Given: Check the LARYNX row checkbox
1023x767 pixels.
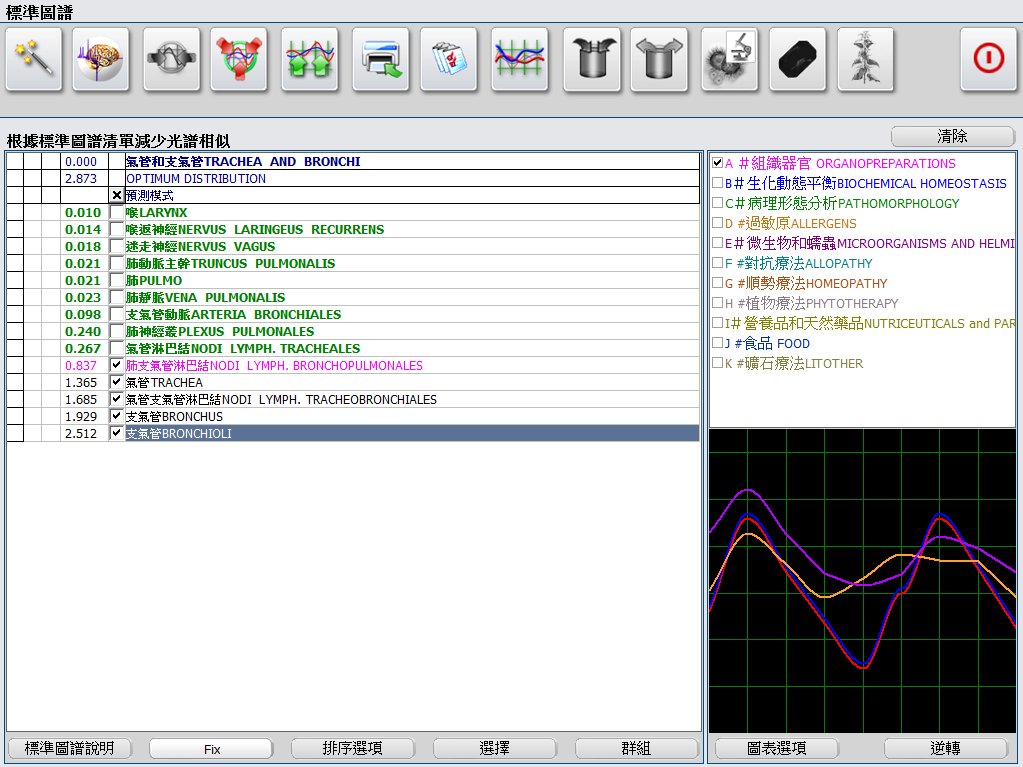Looking at the screenshot, I should (x=117, y=213).
